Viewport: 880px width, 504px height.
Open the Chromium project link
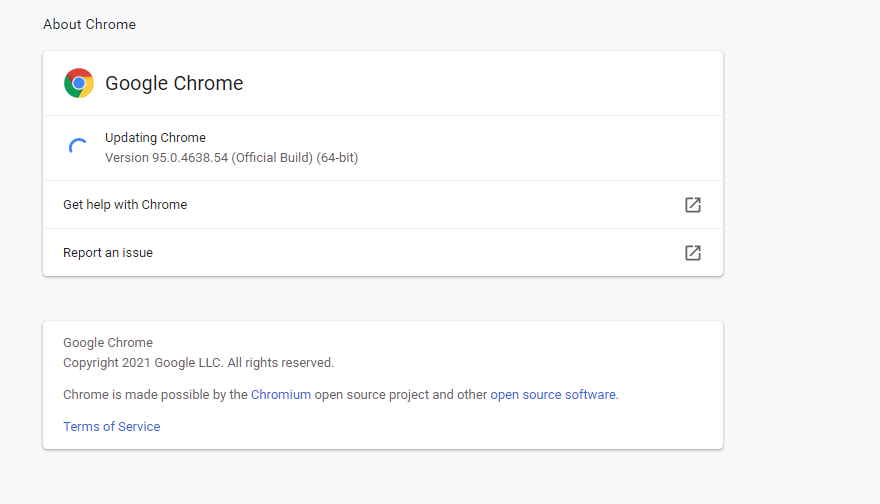pyautogui.click(x=281, y=395)
